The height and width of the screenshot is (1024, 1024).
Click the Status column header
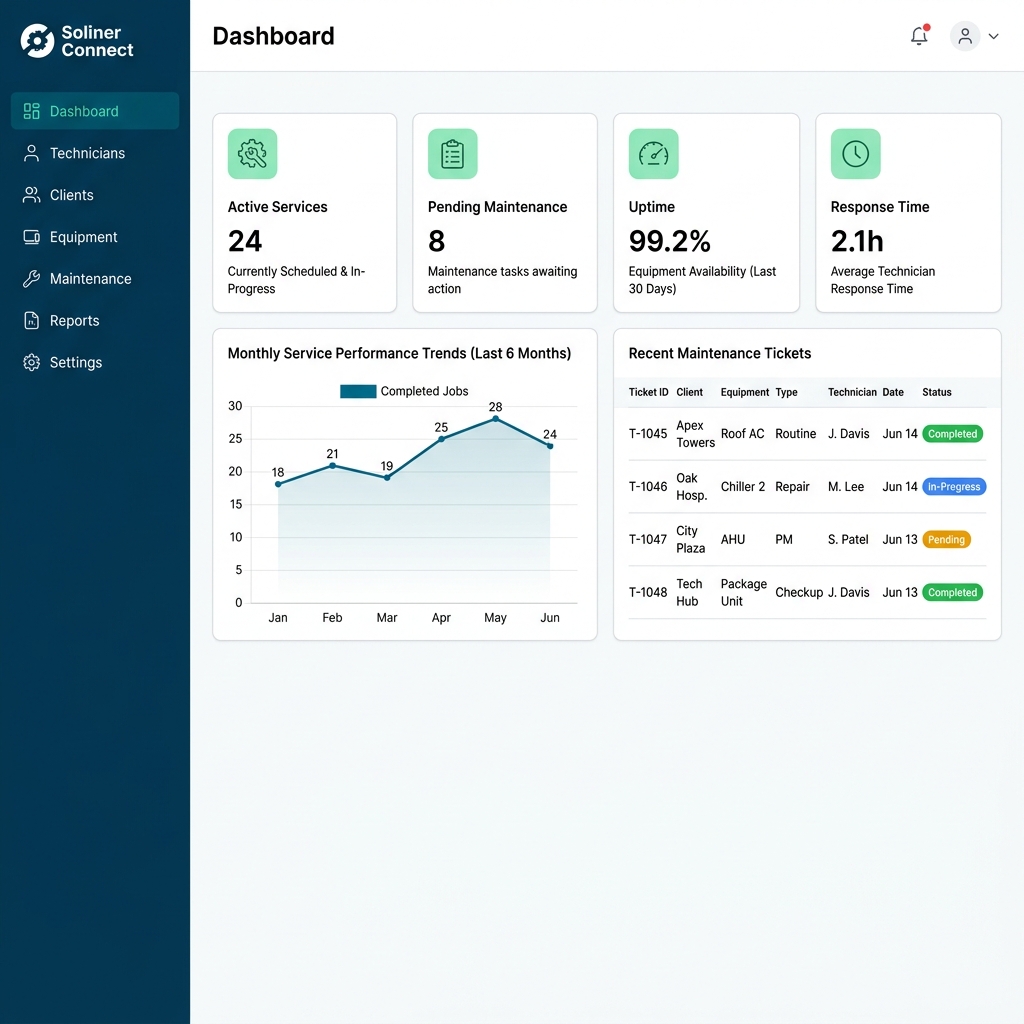pyautogui.click(x=936, y=392)
